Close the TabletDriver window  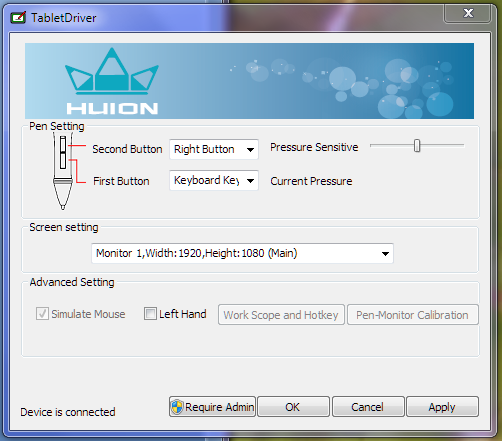[x=468, y=13]
